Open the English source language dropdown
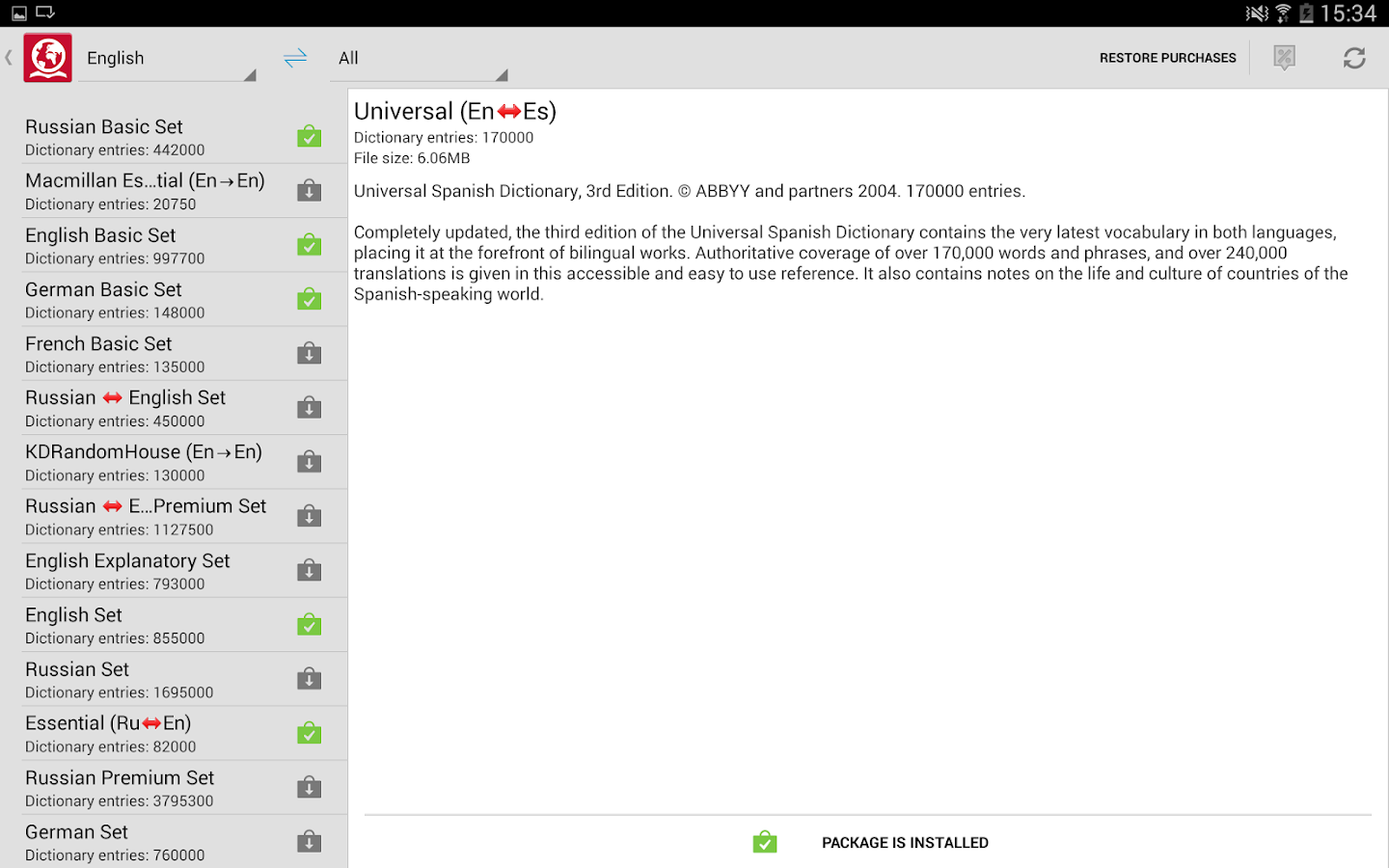 (x=167, y=59)
